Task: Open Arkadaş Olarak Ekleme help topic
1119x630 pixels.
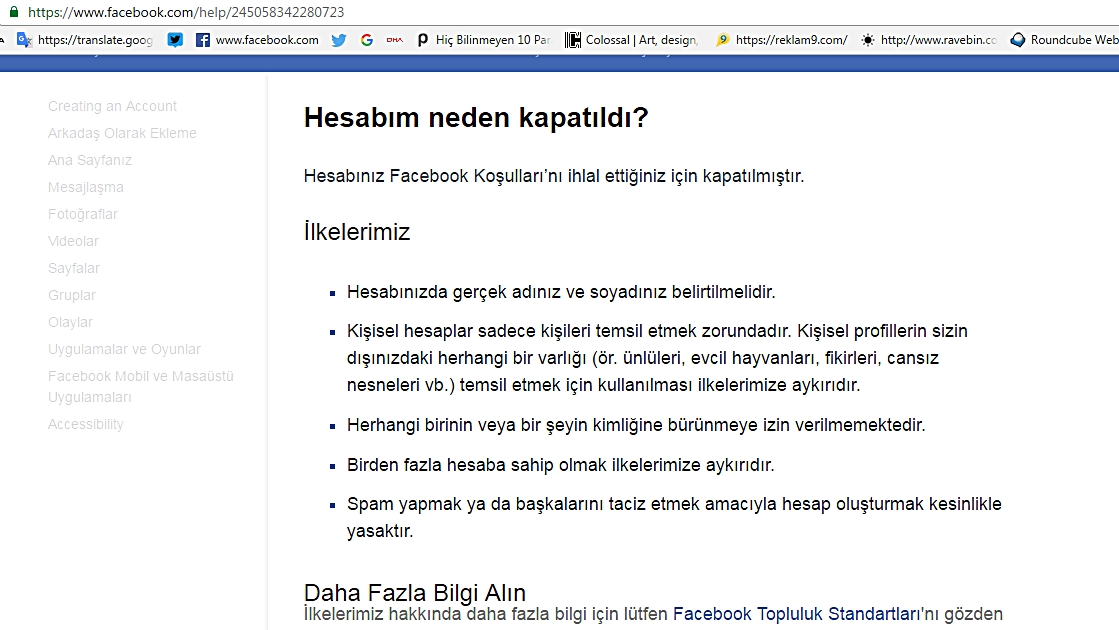Action: [x=122, y=133]
